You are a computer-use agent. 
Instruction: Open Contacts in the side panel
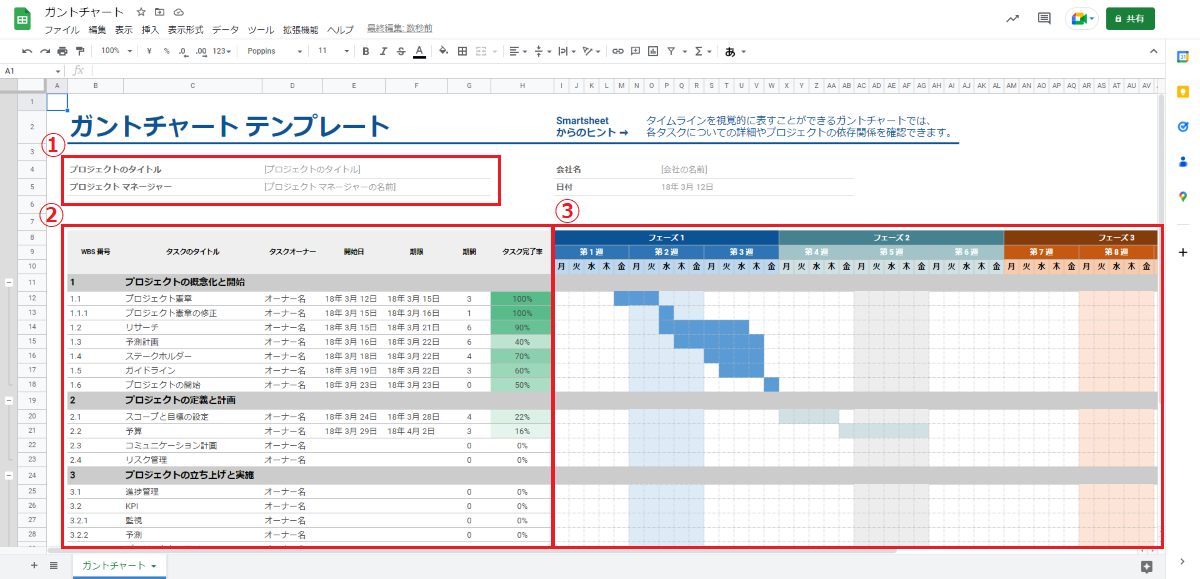coord(1183,161)
